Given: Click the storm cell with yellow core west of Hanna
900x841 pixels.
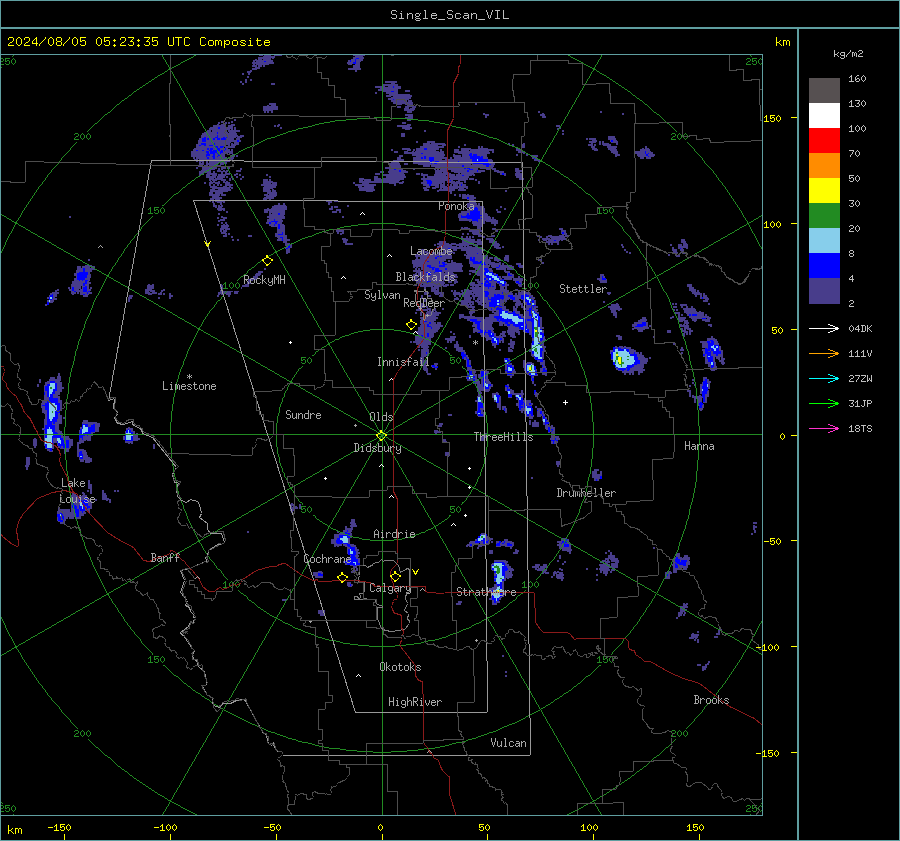Looking at the screenshot, I should pos(626,359).
